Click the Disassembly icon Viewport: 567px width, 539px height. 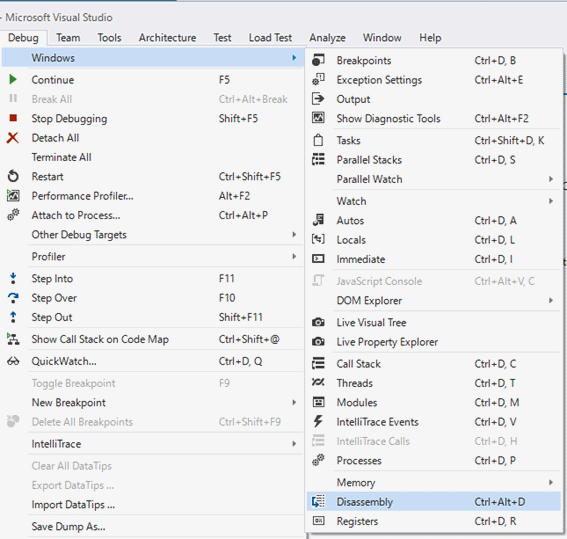pos(318,501)
